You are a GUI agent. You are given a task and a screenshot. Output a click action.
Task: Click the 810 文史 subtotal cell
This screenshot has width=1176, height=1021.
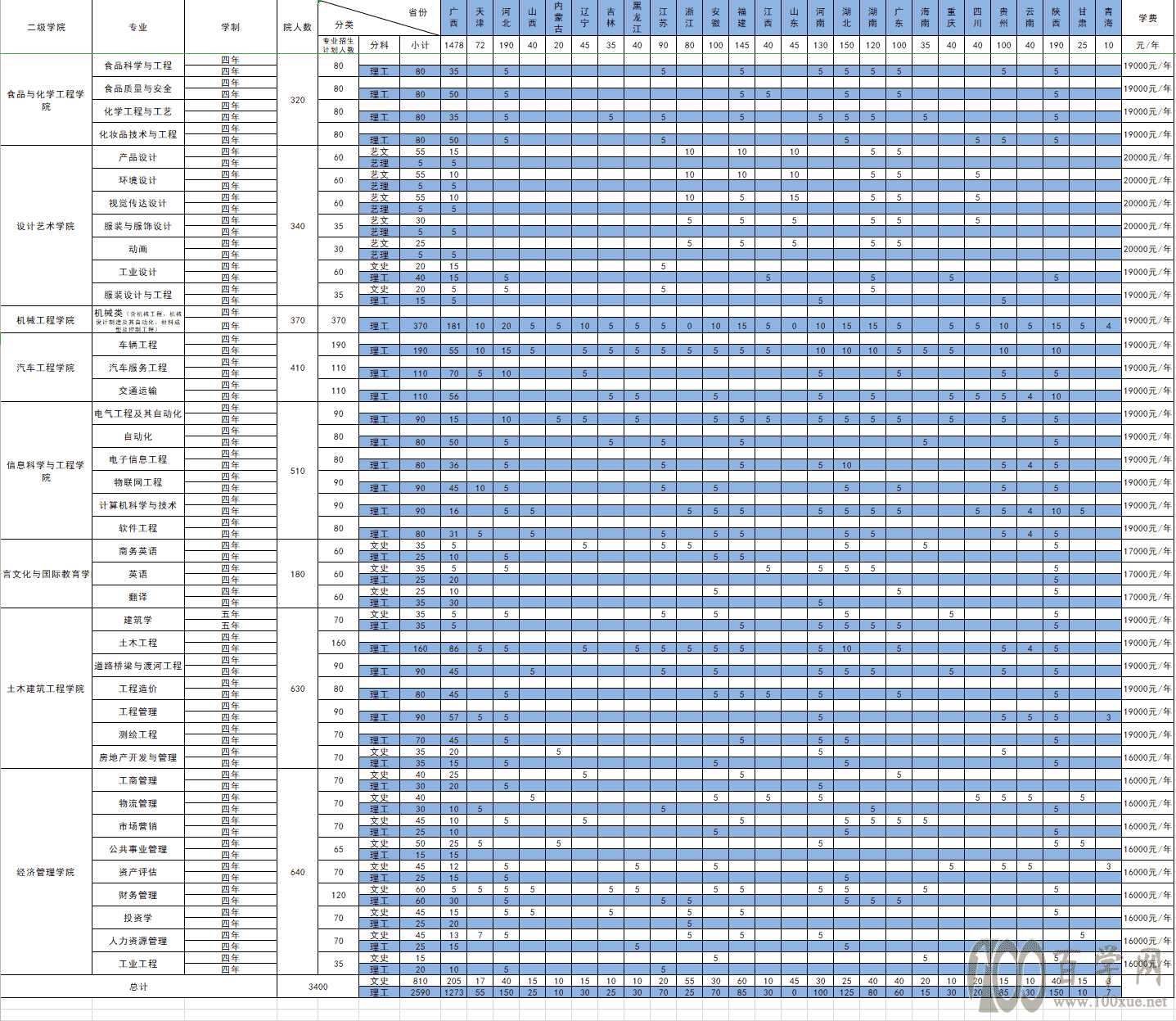pyautogui.click(x=420, y=981)
